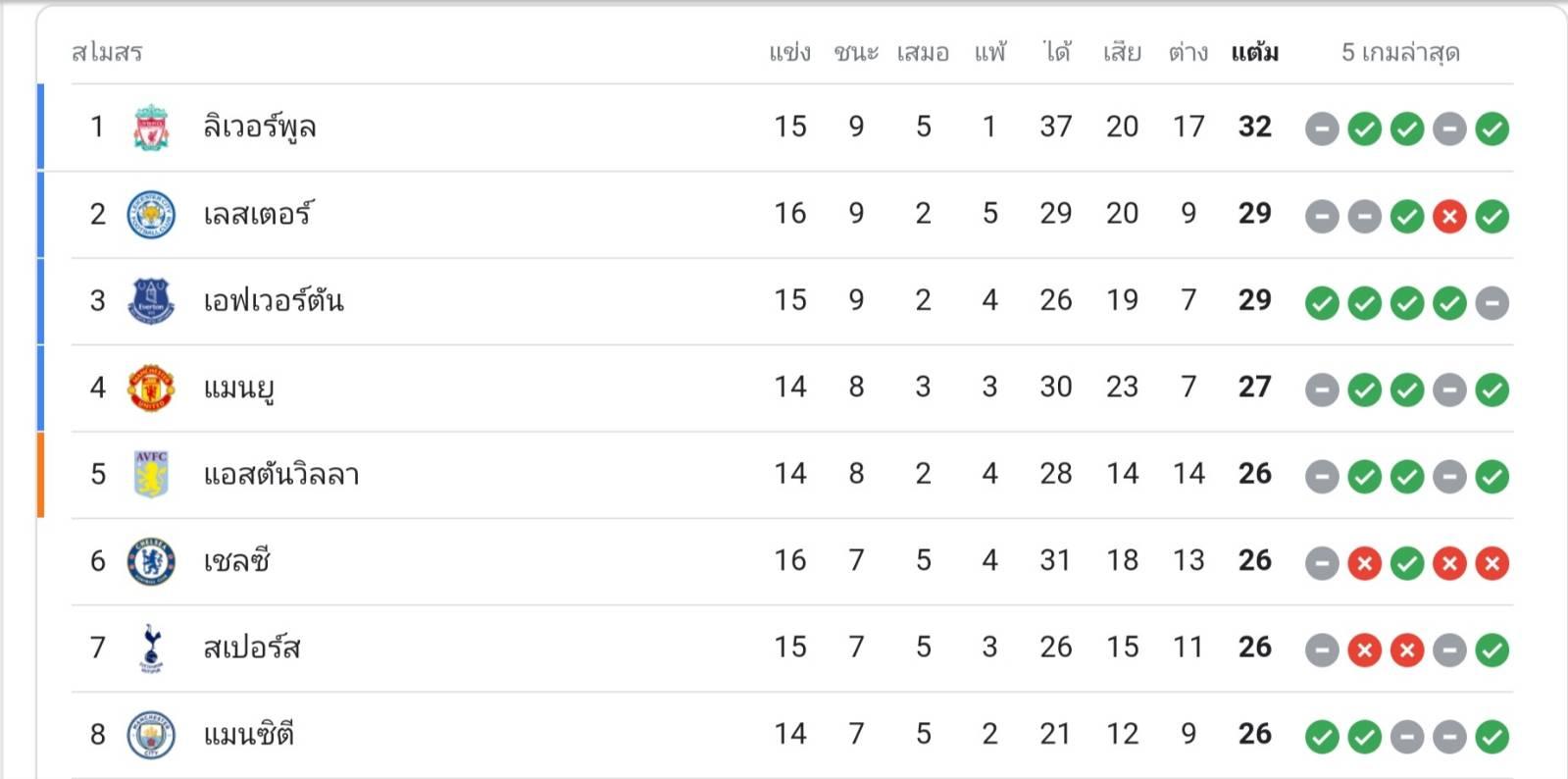The height and width of the screenshot is (779, 1568).
Task: Click the Everton club crest
Action: 151,301
